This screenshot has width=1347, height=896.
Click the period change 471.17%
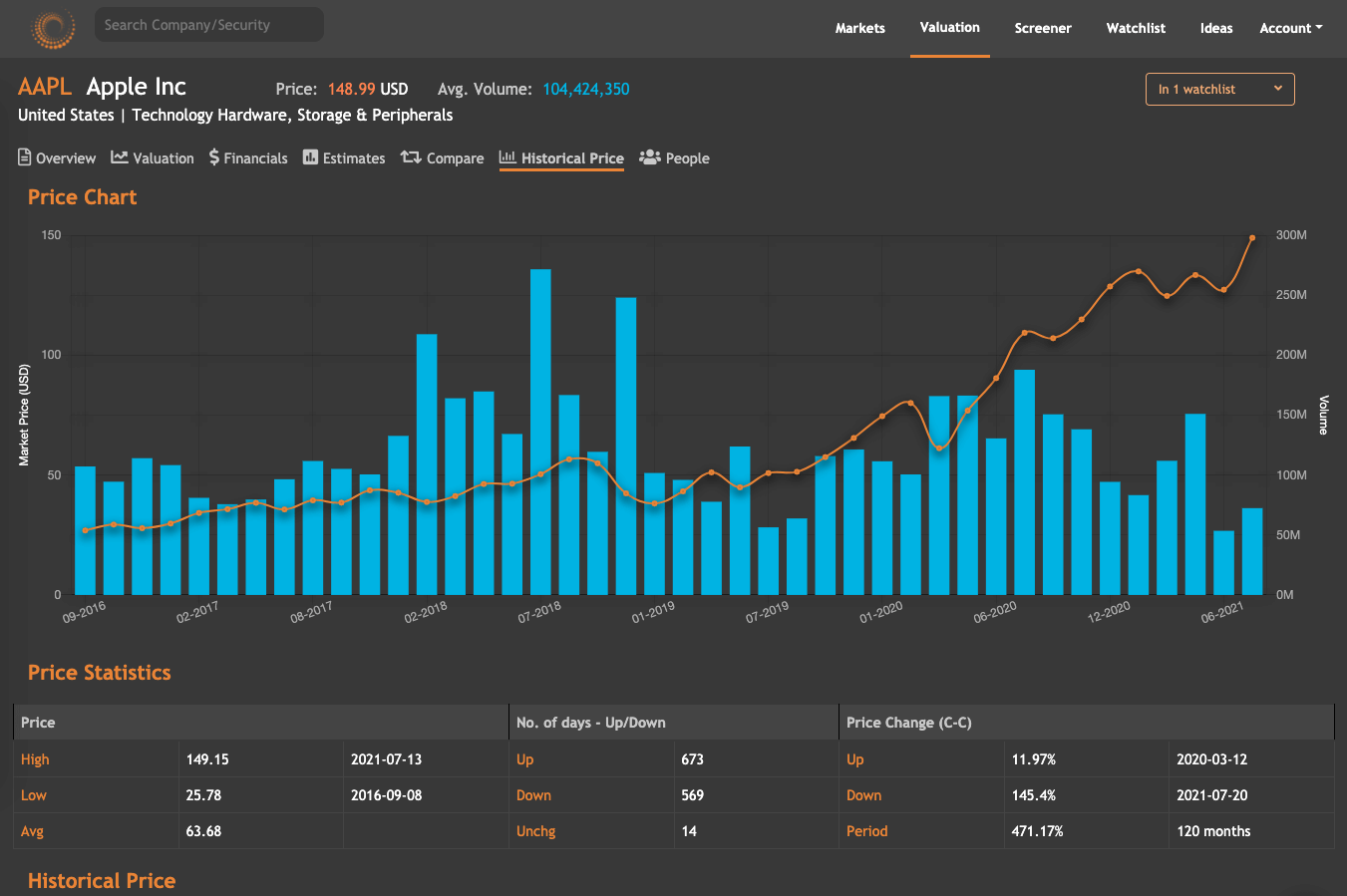pyautogui.click(x=1037, y=831)
